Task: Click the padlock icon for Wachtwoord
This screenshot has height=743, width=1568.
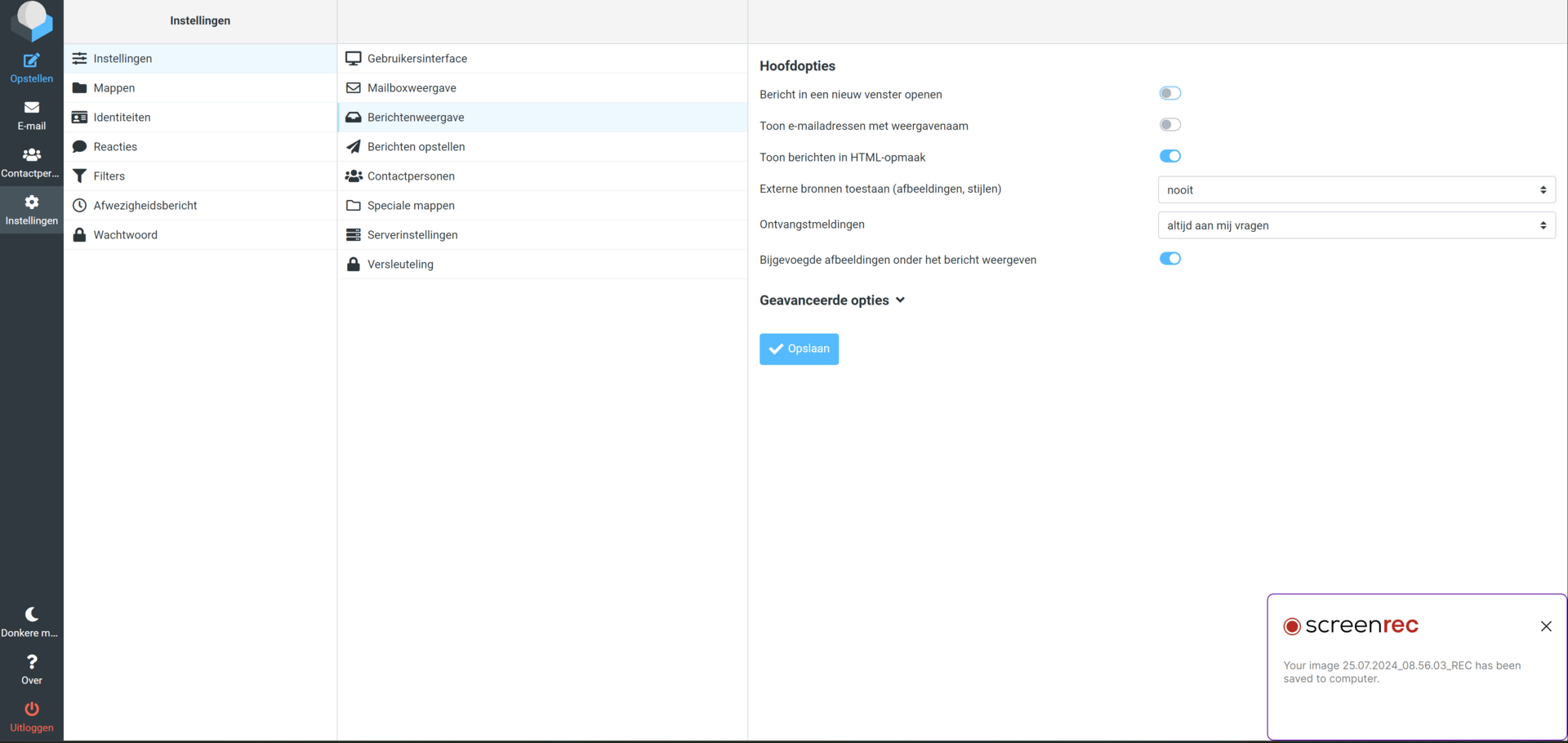Action: [79, 235]
